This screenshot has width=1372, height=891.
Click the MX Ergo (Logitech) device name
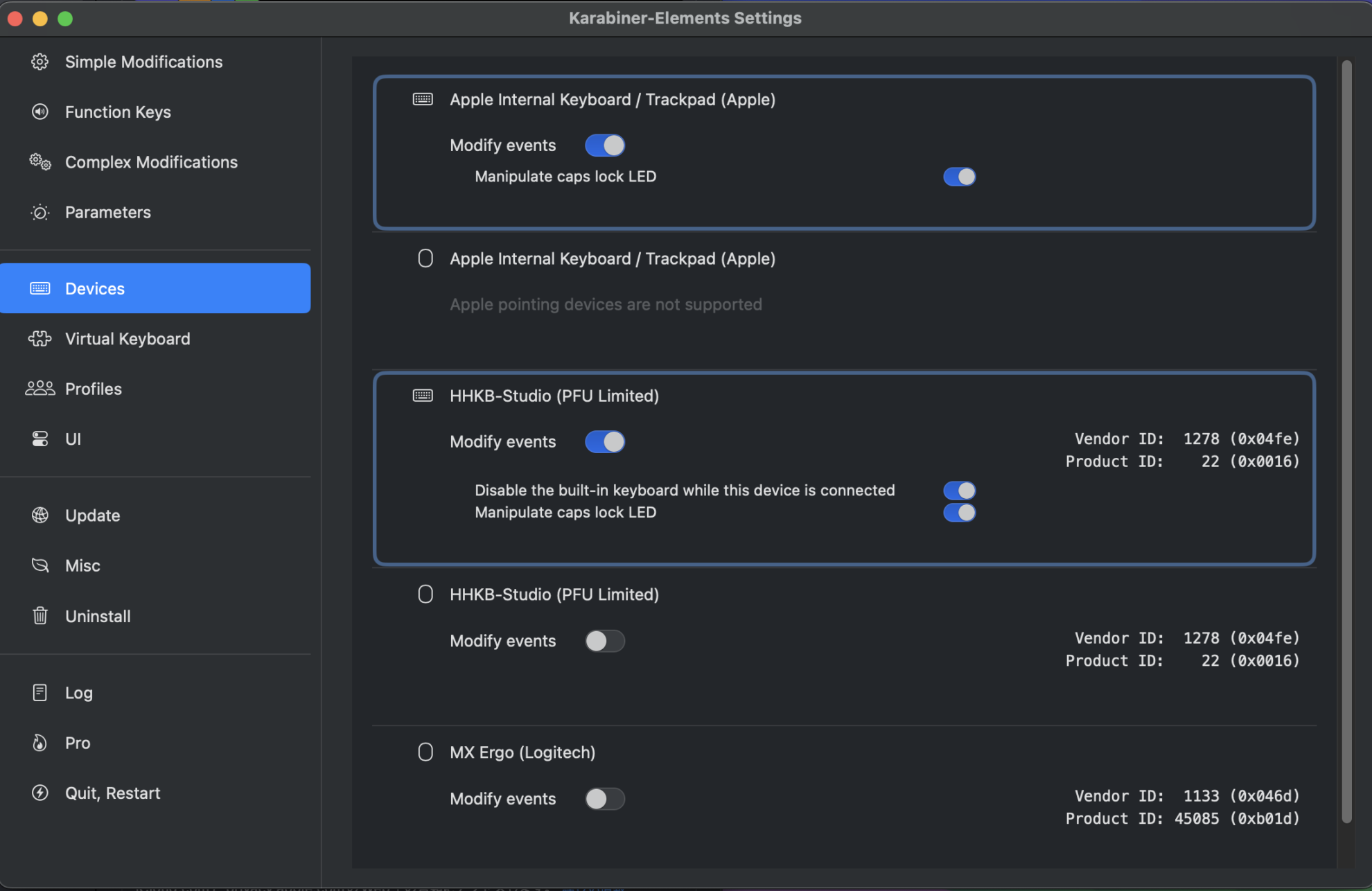pyautogui.click(x=522, y=752)
